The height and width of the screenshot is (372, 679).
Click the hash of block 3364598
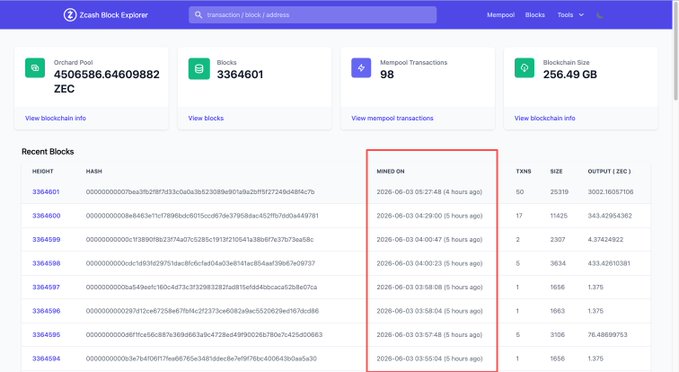pyautogui.click(x=200, y=263)
